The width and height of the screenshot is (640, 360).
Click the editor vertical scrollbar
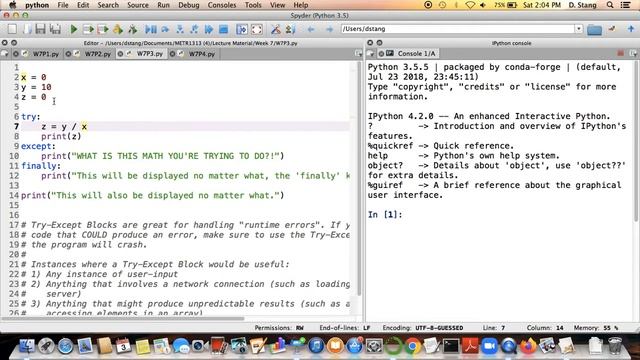coord(359,179)
